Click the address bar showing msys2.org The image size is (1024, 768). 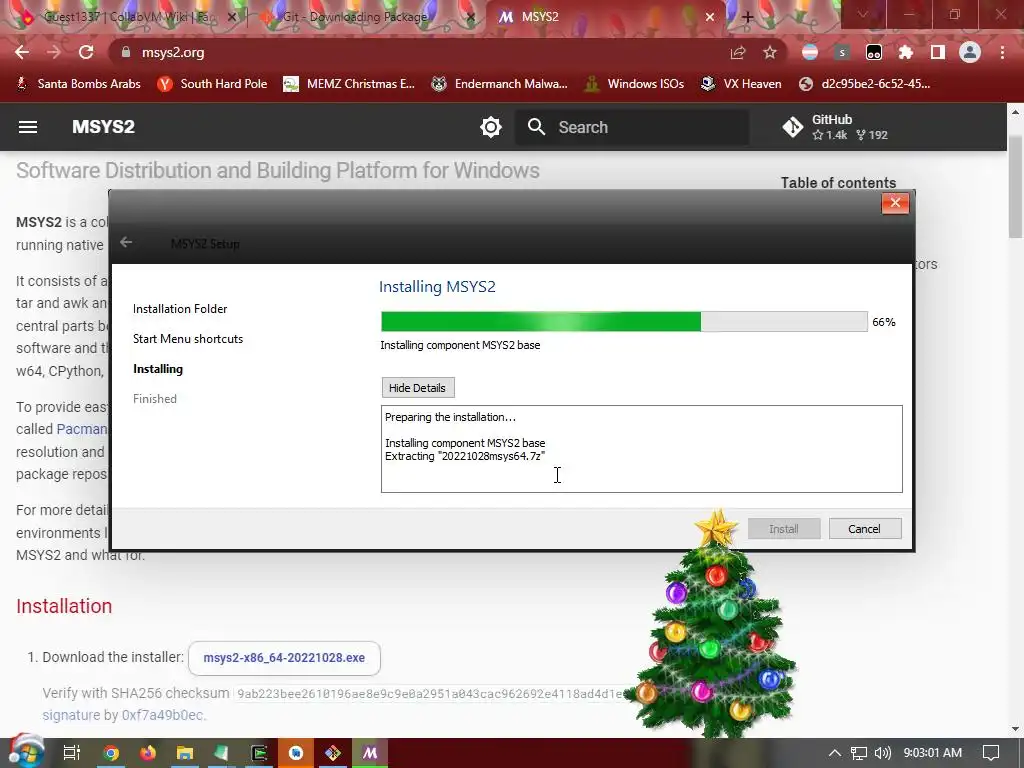418,52
